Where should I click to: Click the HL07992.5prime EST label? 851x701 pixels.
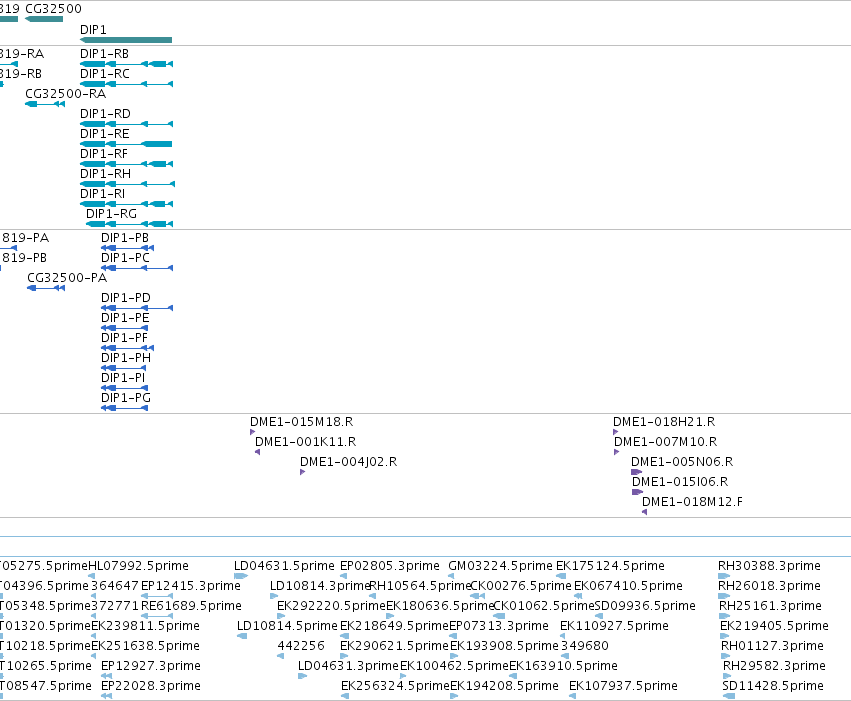pyautogui.click(x=138, y=566)
